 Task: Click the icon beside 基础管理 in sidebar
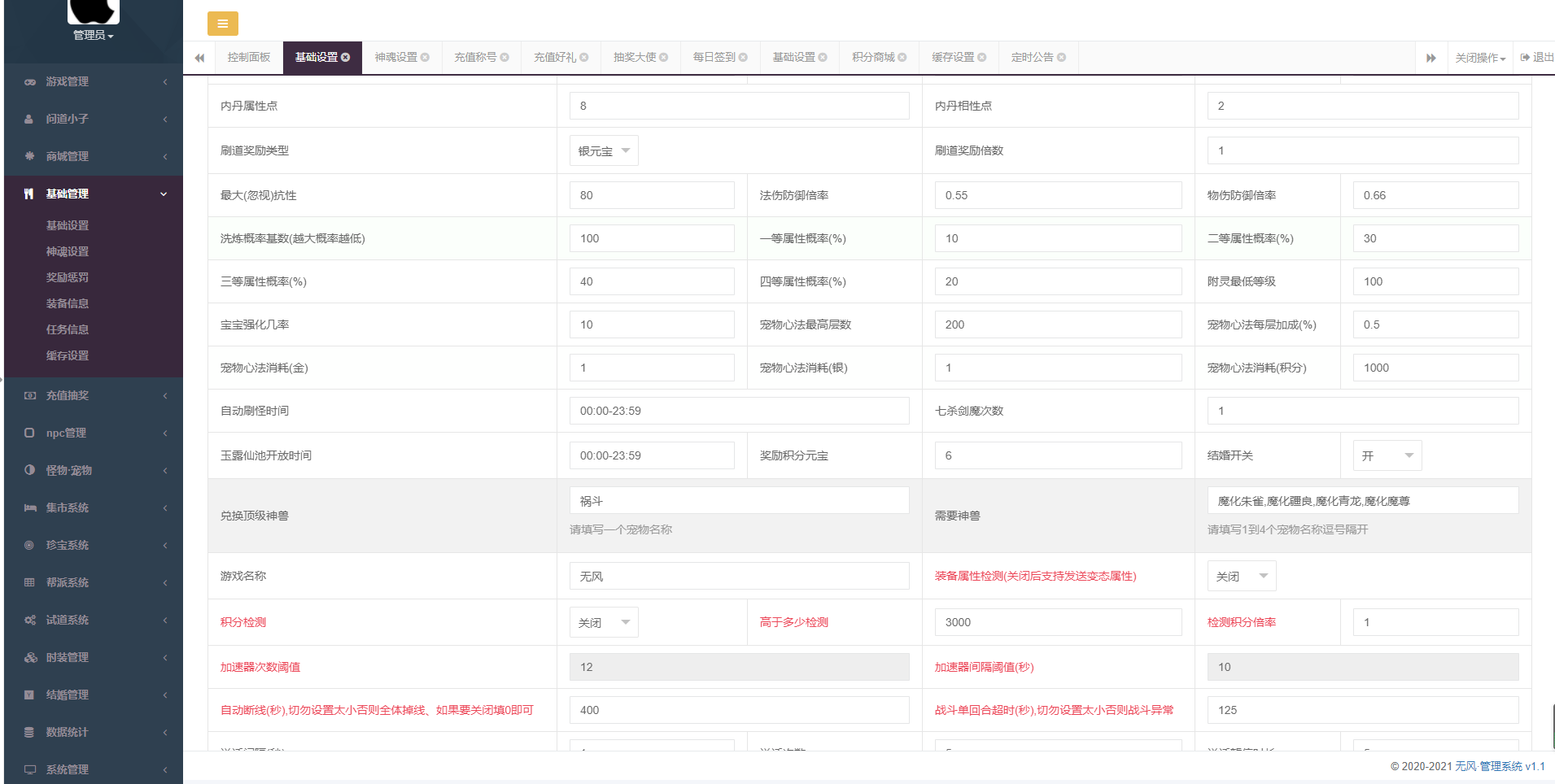click(x=29, y=194)
